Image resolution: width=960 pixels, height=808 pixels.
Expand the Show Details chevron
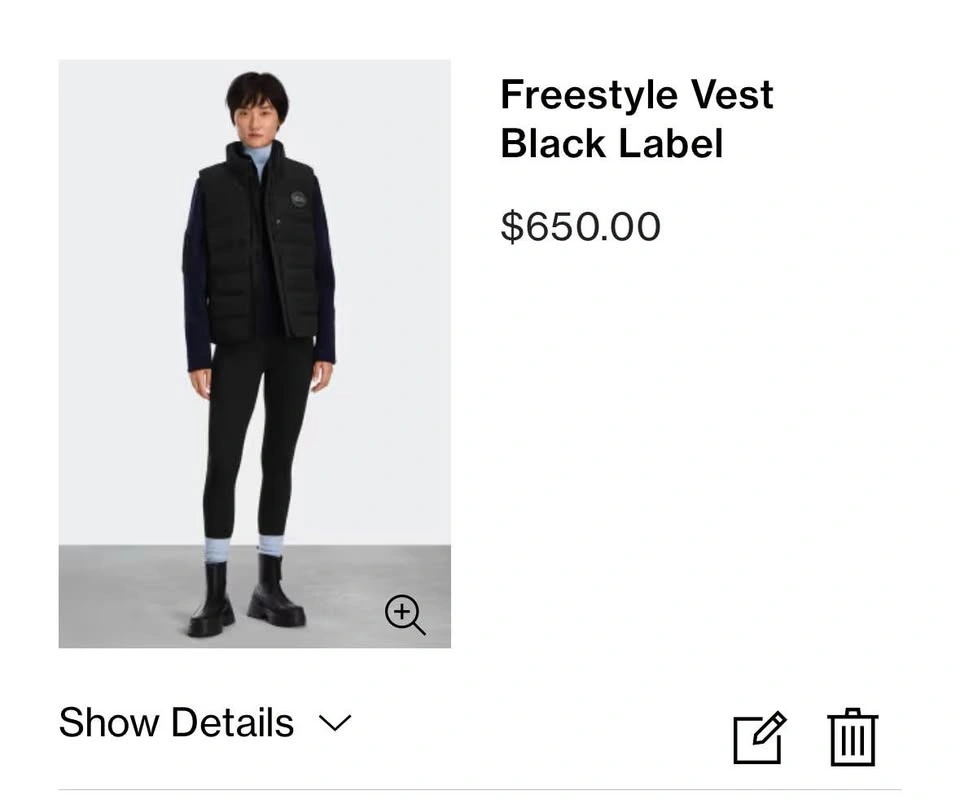tap(335, 722)
